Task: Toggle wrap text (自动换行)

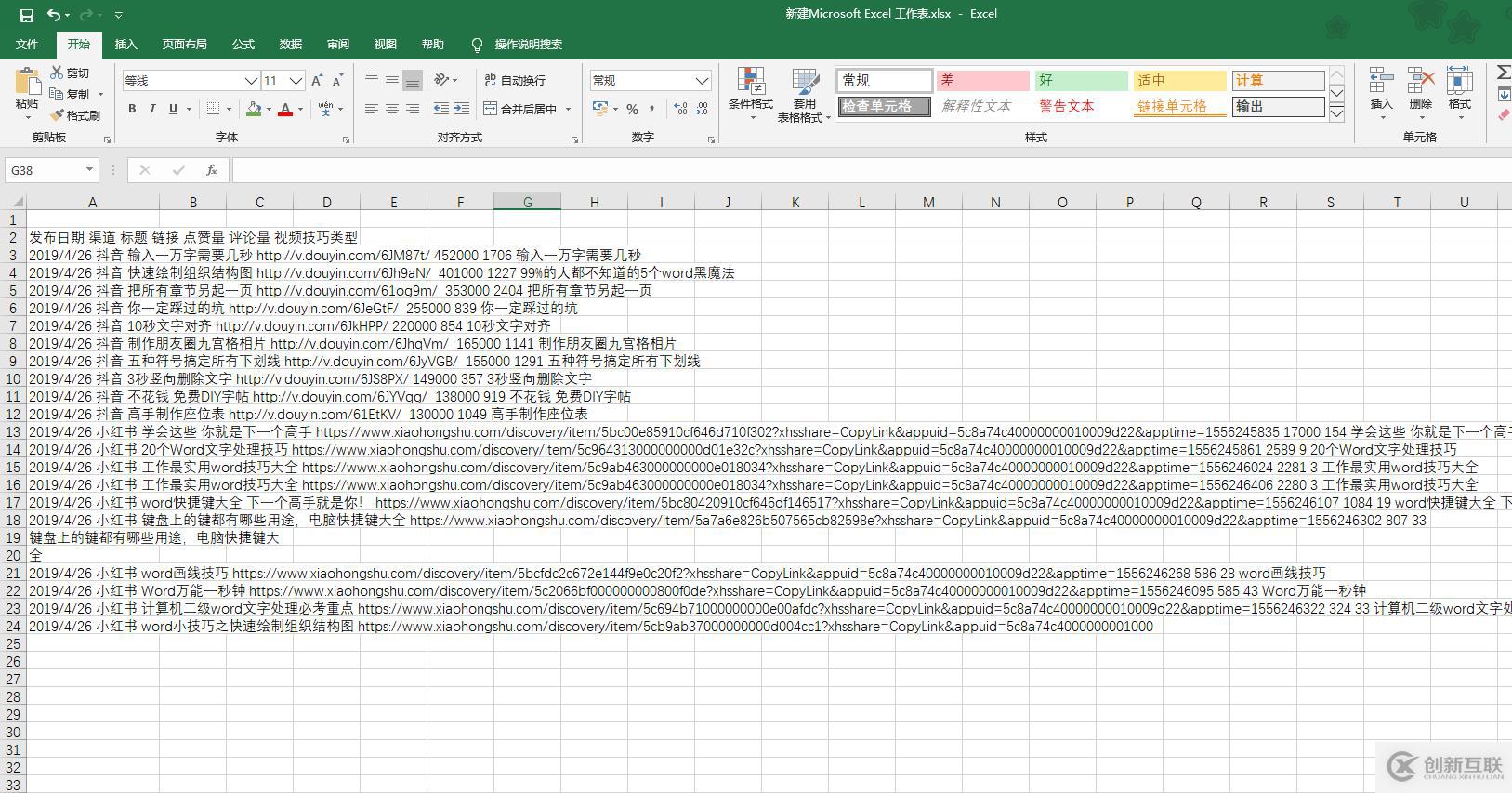Action: pyautogui.click(x=515, y=81)
